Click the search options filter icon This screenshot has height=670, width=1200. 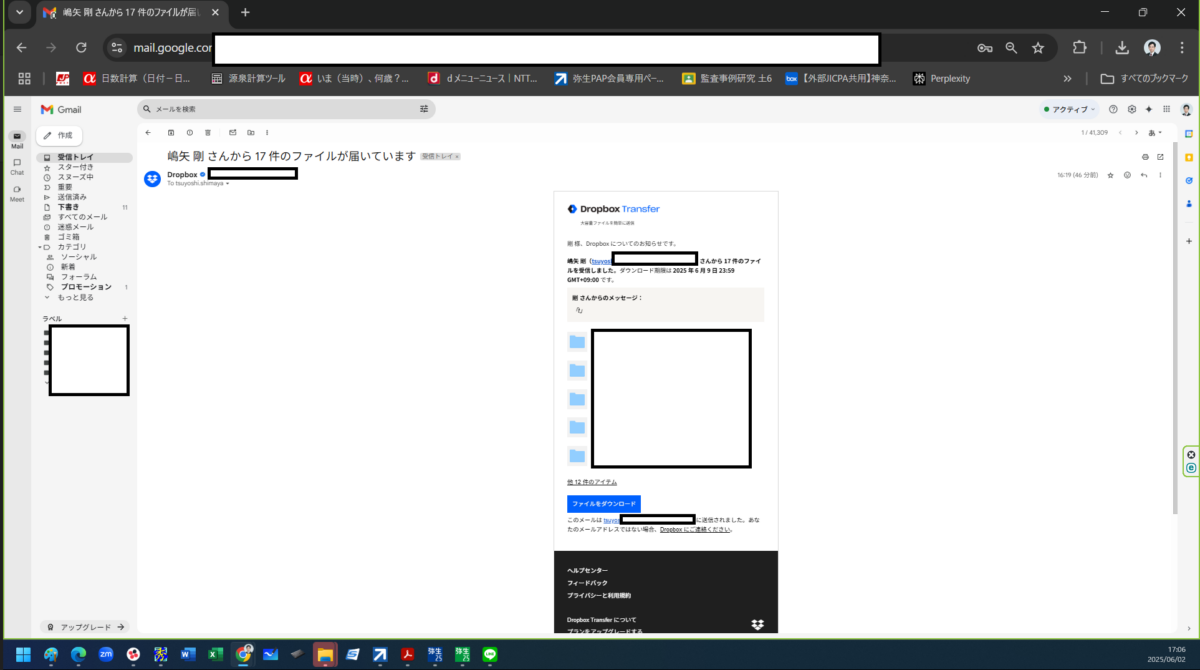424,109
